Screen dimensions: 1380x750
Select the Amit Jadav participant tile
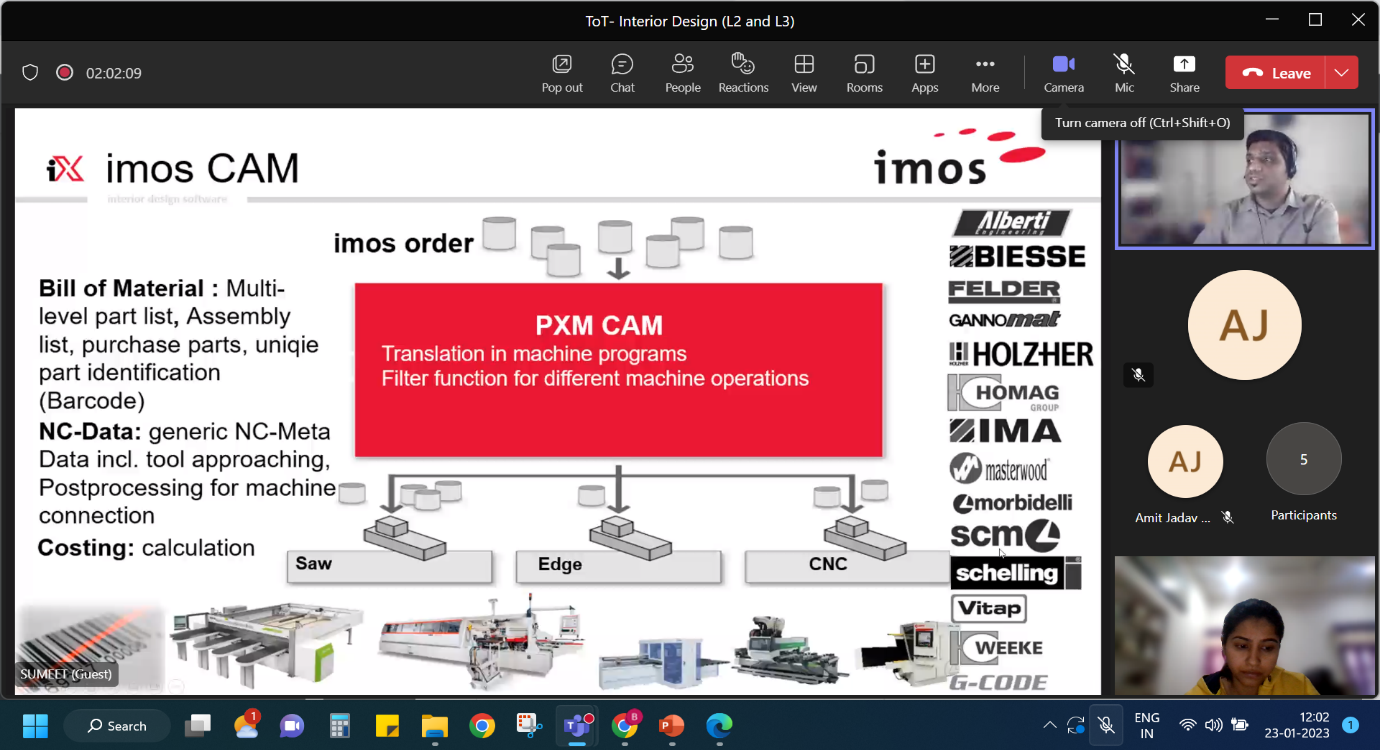pos(1185,462)
